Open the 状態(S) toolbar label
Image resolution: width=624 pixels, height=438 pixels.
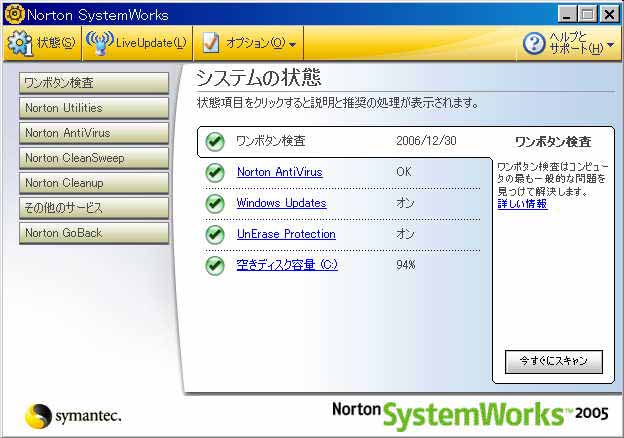56,43
